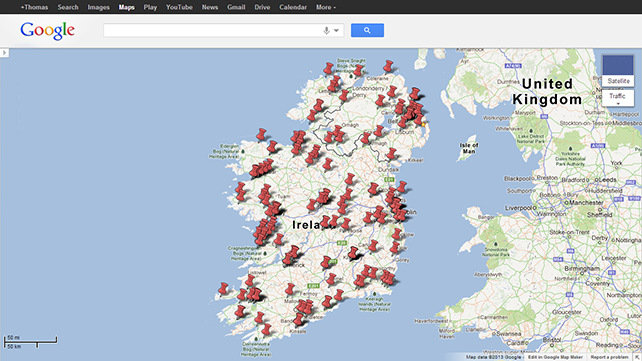Select the pin near Dundalk
Viewport: 642px width, 361px height.
click(x=391, y=154)
